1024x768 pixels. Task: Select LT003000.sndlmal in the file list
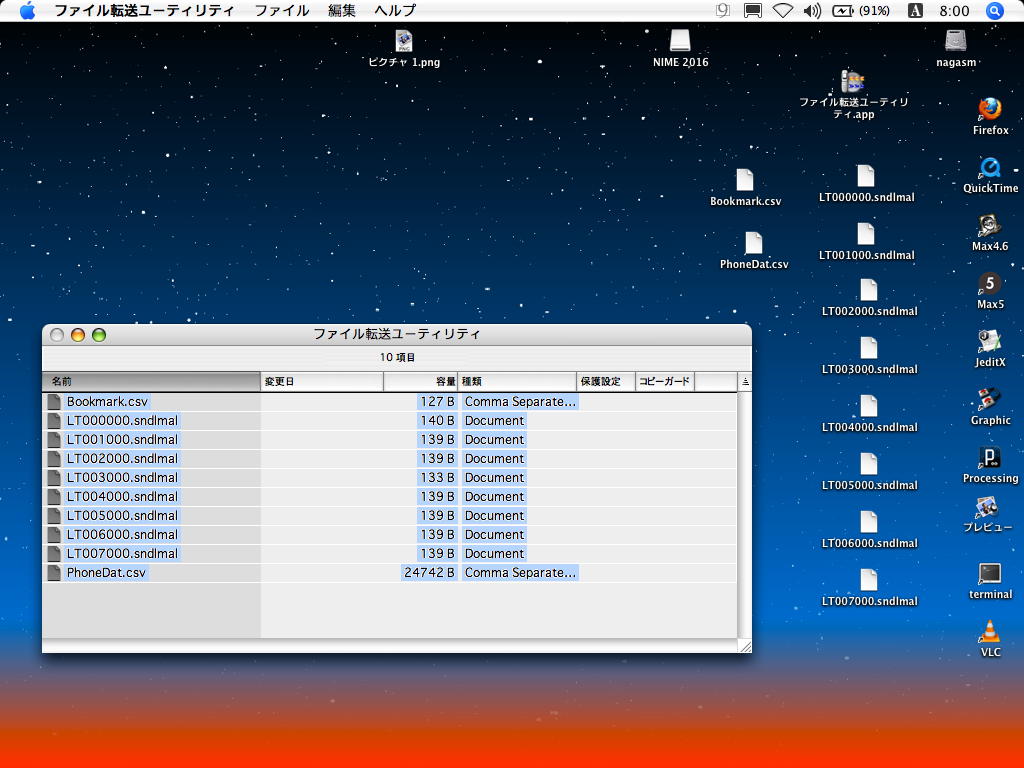point(122,478)
